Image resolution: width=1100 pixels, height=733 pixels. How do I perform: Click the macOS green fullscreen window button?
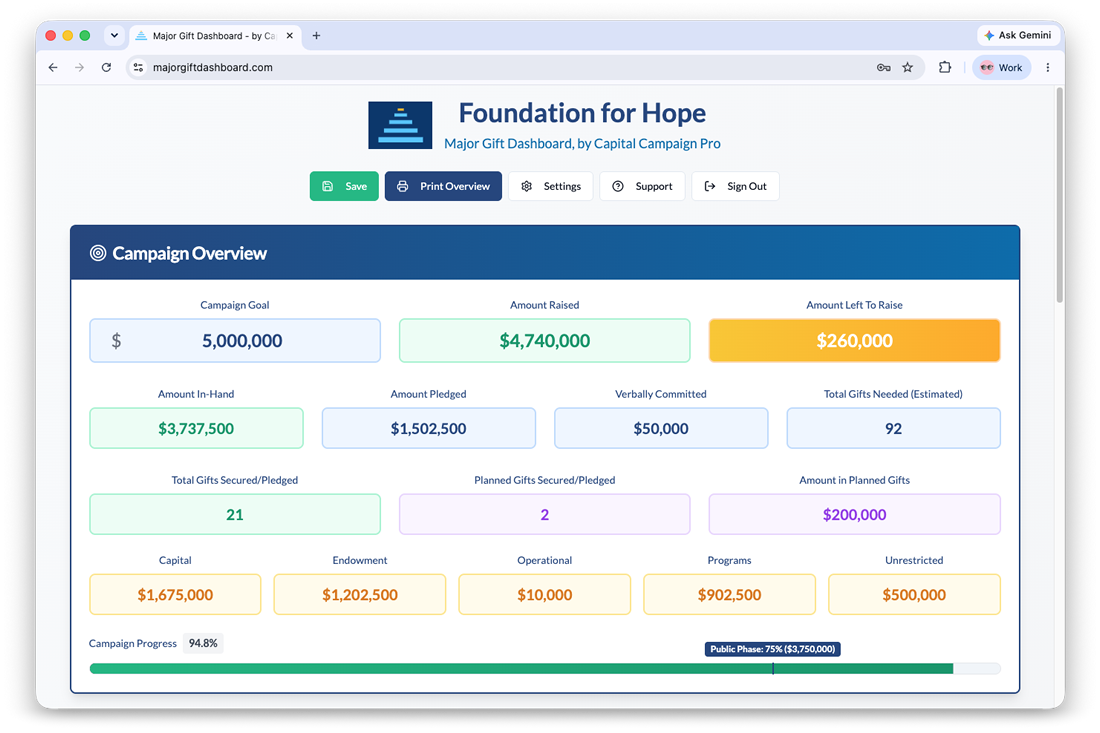click(85, 35)
